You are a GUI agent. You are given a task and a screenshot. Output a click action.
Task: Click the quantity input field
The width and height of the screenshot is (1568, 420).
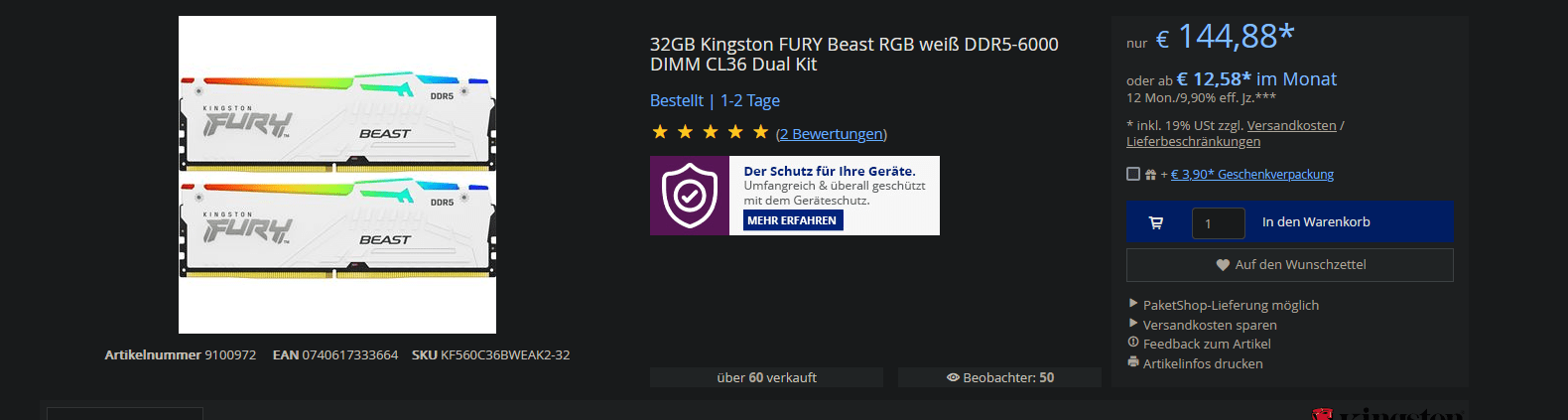pos(1218,223)
